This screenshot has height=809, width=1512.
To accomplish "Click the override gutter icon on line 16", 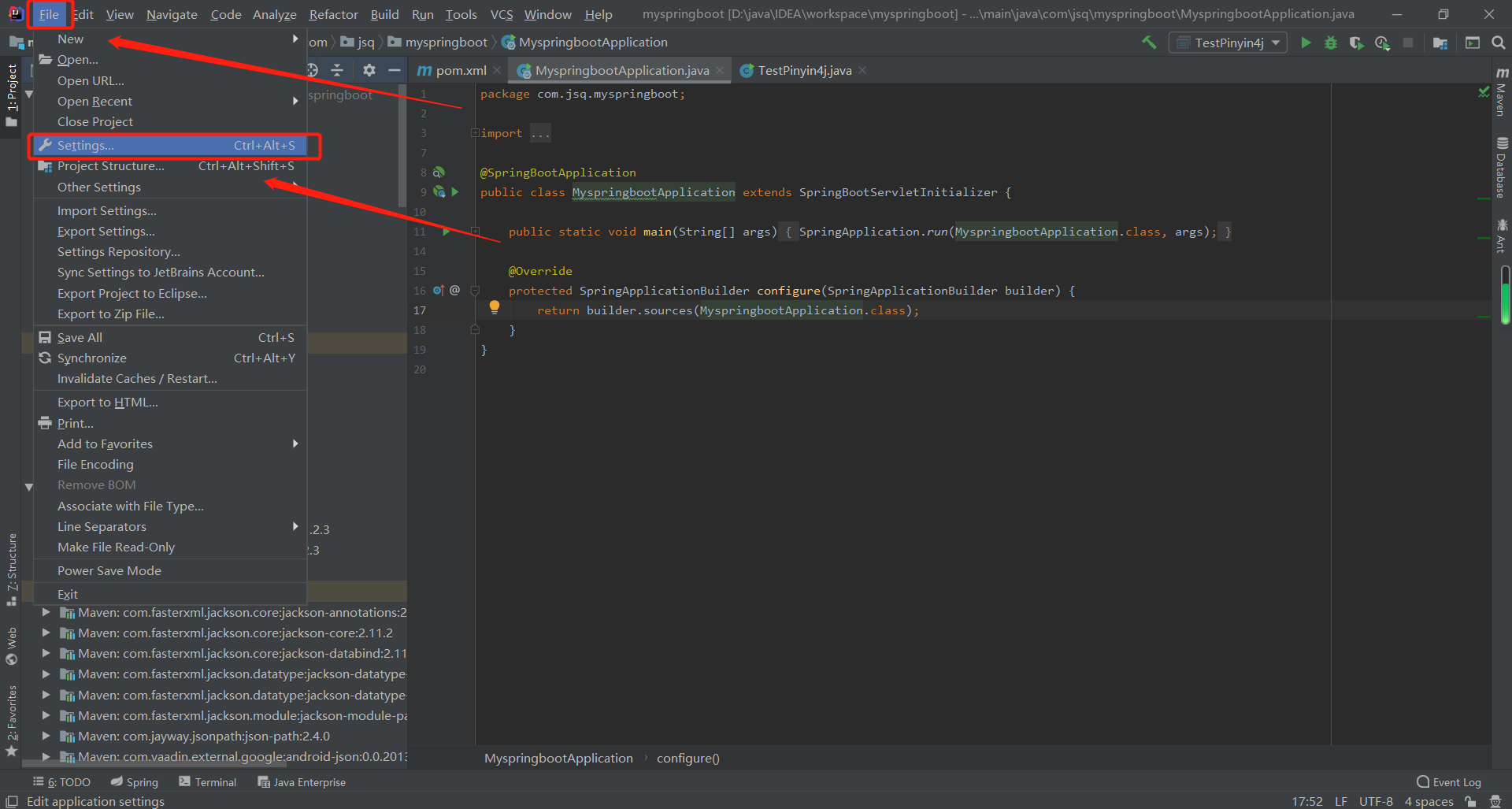I will (439, 291).
